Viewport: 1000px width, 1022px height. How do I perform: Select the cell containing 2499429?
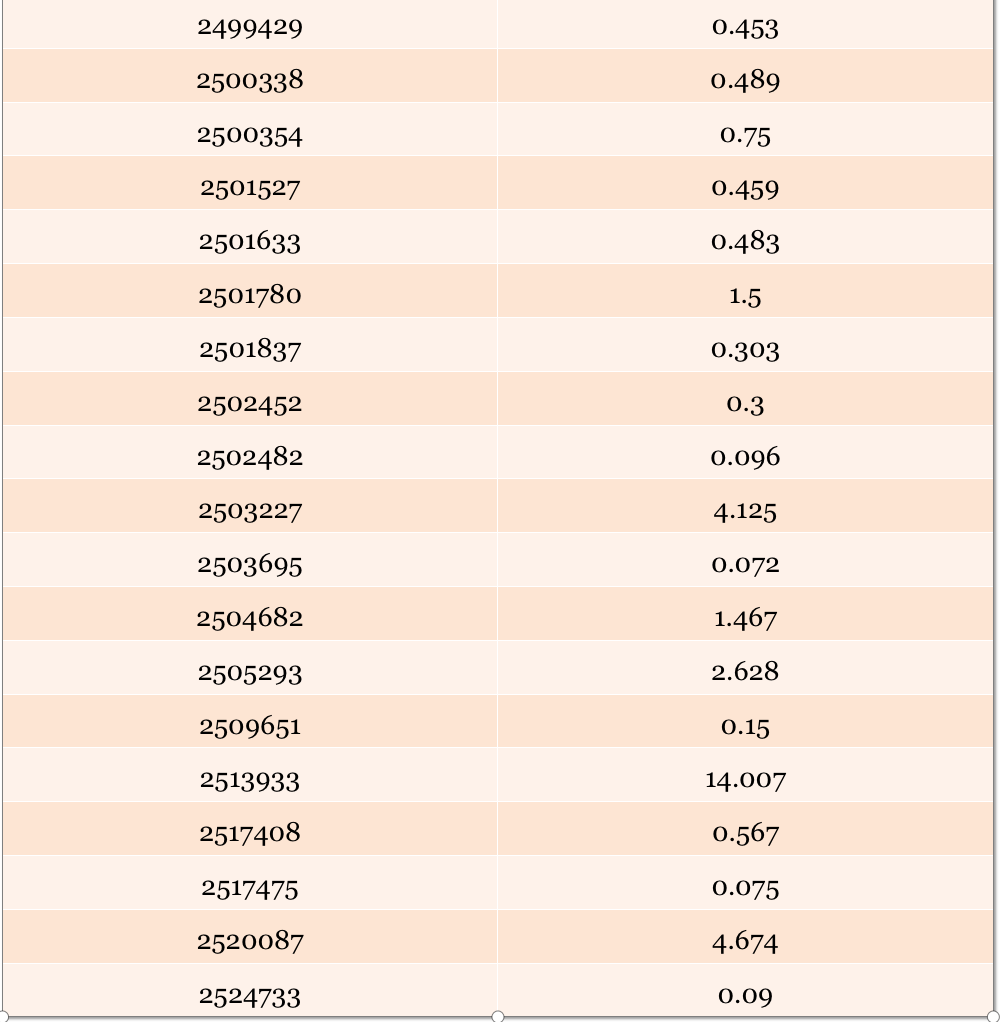(250, 24)
